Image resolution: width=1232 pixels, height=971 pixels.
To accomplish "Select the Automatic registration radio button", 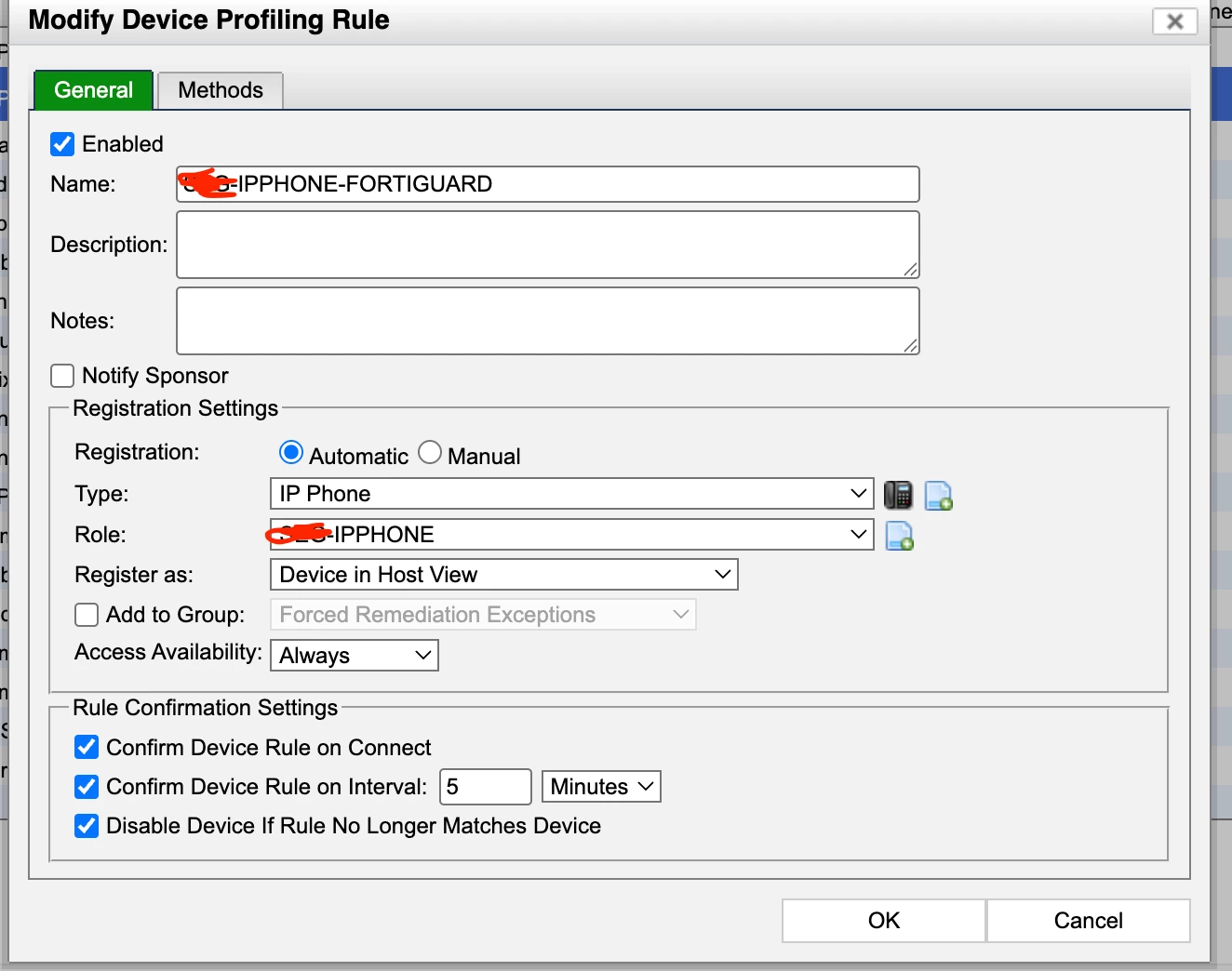I will [291, 453].
